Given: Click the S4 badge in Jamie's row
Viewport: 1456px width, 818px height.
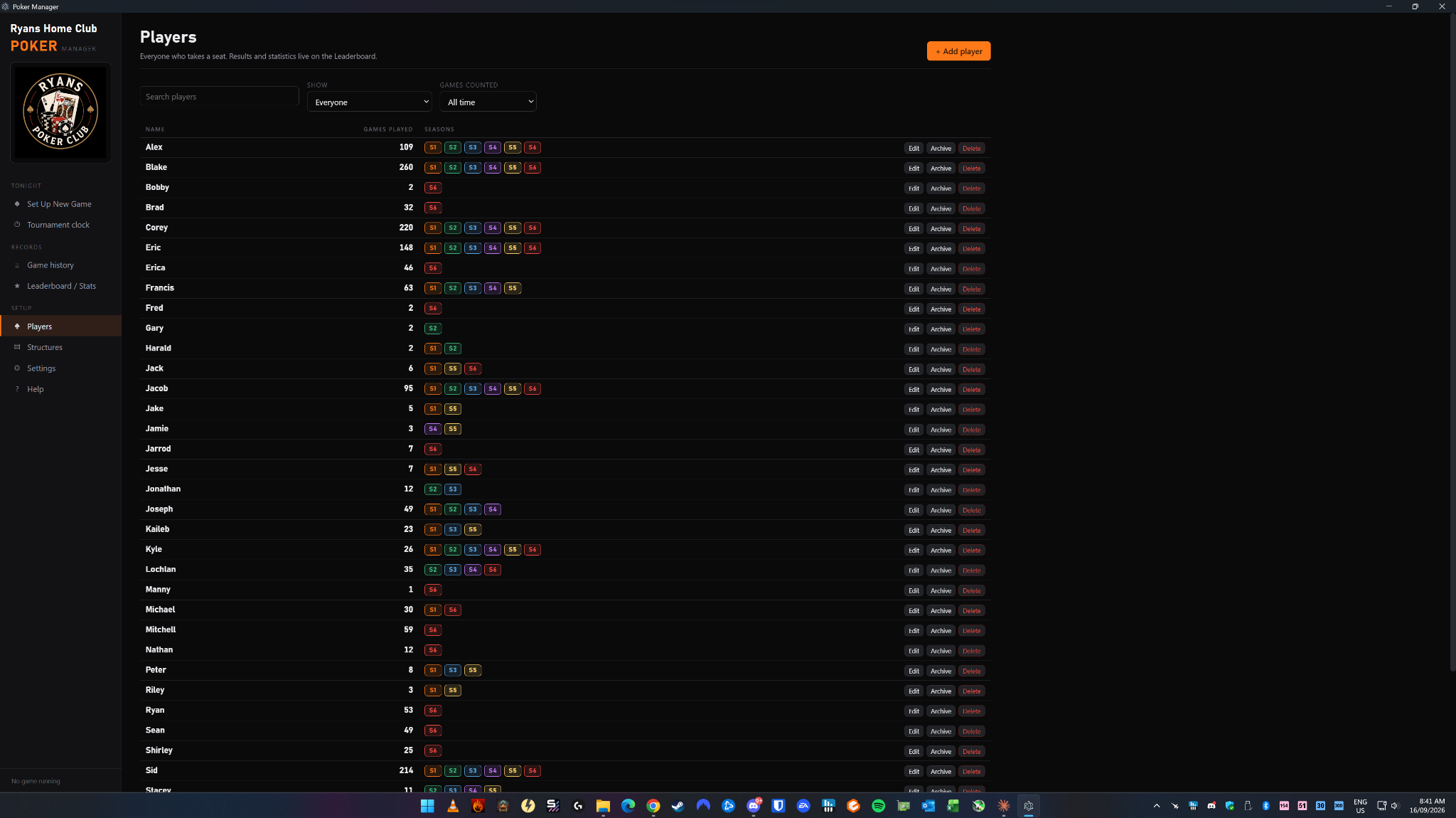Looking at the screenshot, I should [x=433, y=429].
